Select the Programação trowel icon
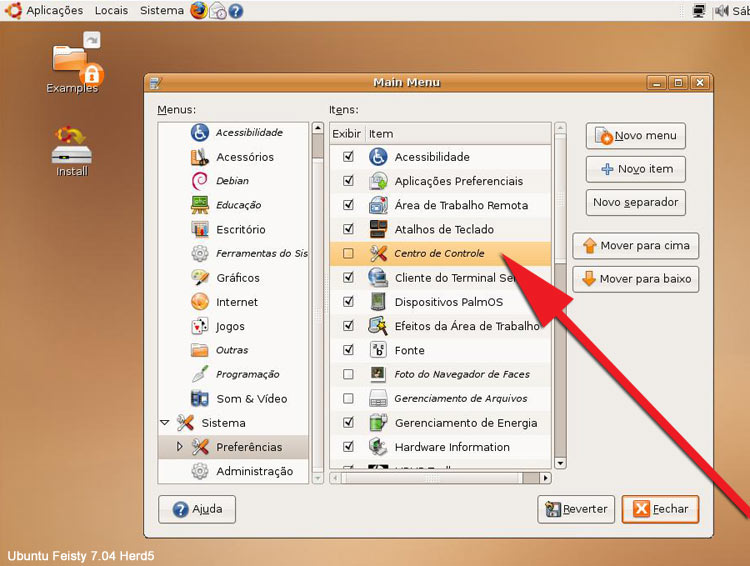This screenshot has height=566, width=750. (x=199, y=374)
